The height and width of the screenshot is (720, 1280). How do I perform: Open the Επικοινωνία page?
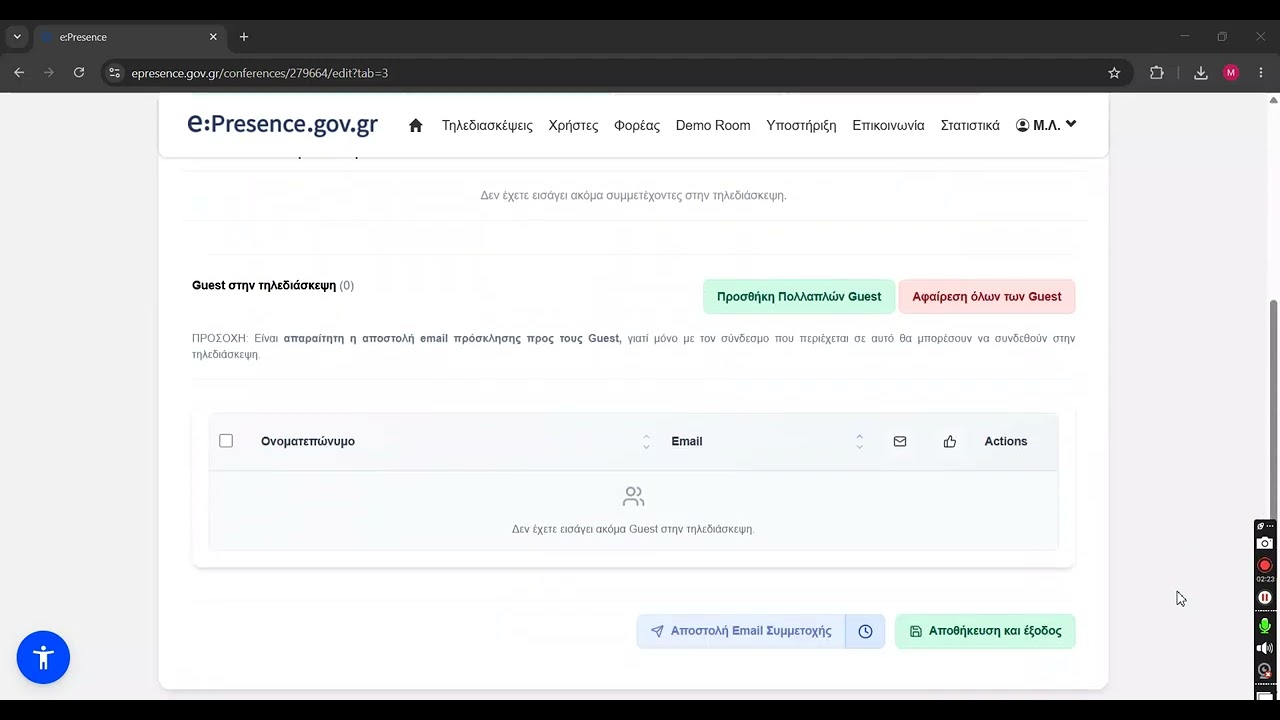(888, 125)
